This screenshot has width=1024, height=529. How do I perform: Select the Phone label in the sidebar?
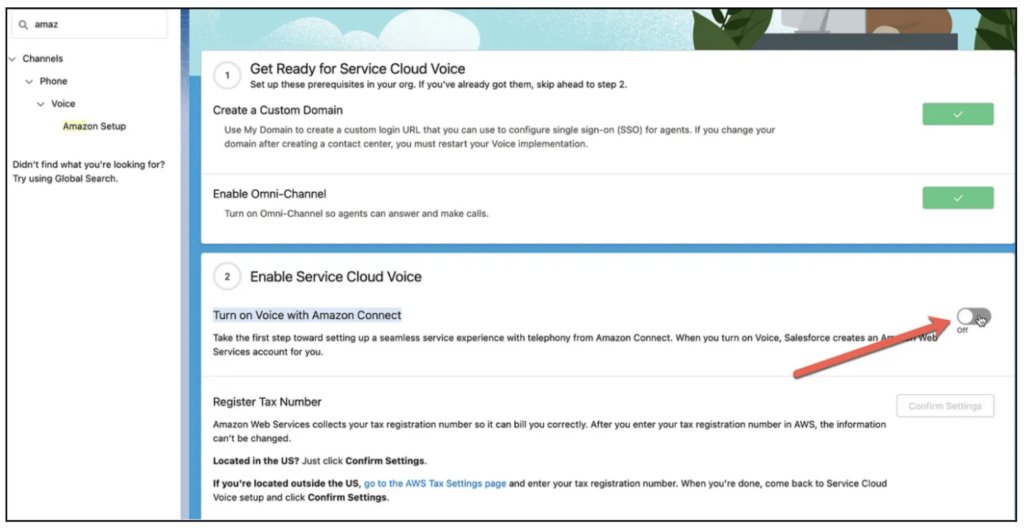(54, 82)
